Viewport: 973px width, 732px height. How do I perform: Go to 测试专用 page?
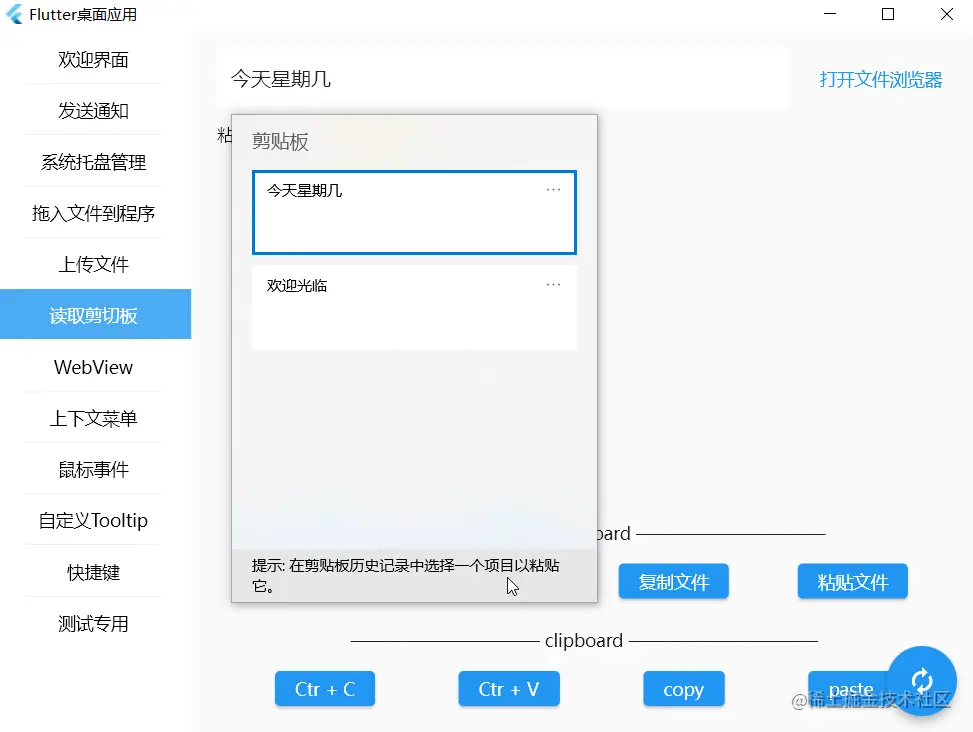click(93, 623)
